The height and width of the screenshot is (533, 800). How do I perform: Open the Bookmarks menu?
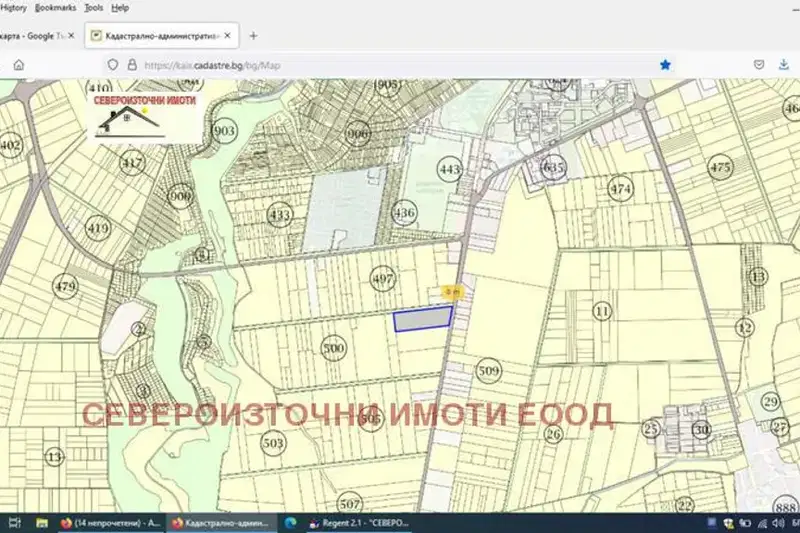55,8
